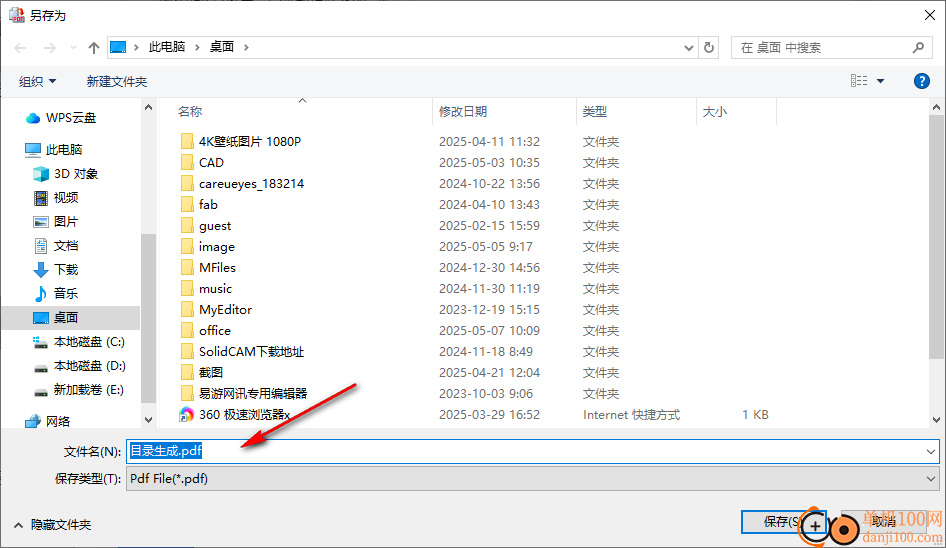Click the computer icon in address bar

point(118,47)
